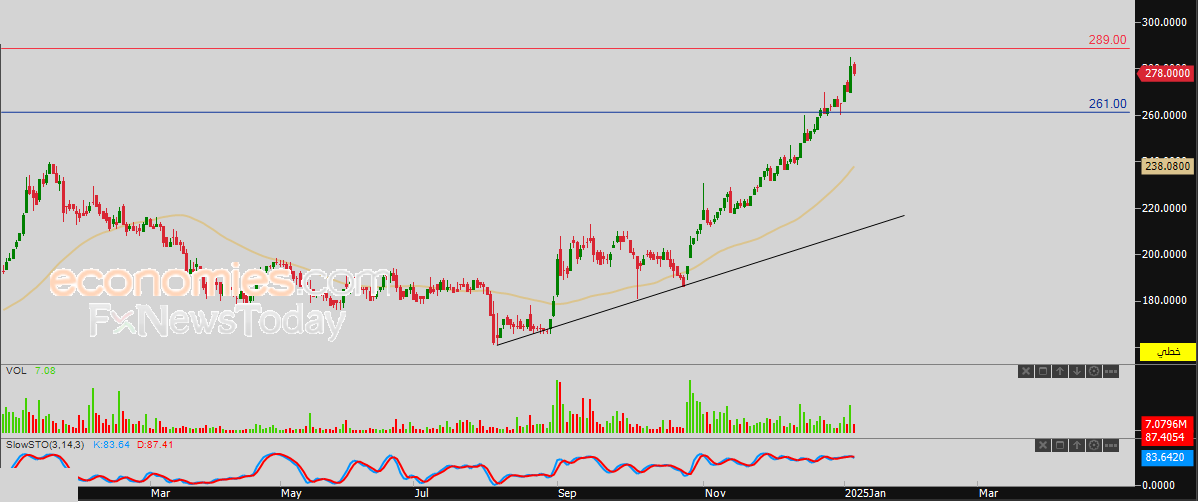
Task: Maximize the SlowSTO indicator panel
Action: (1060, 445)
